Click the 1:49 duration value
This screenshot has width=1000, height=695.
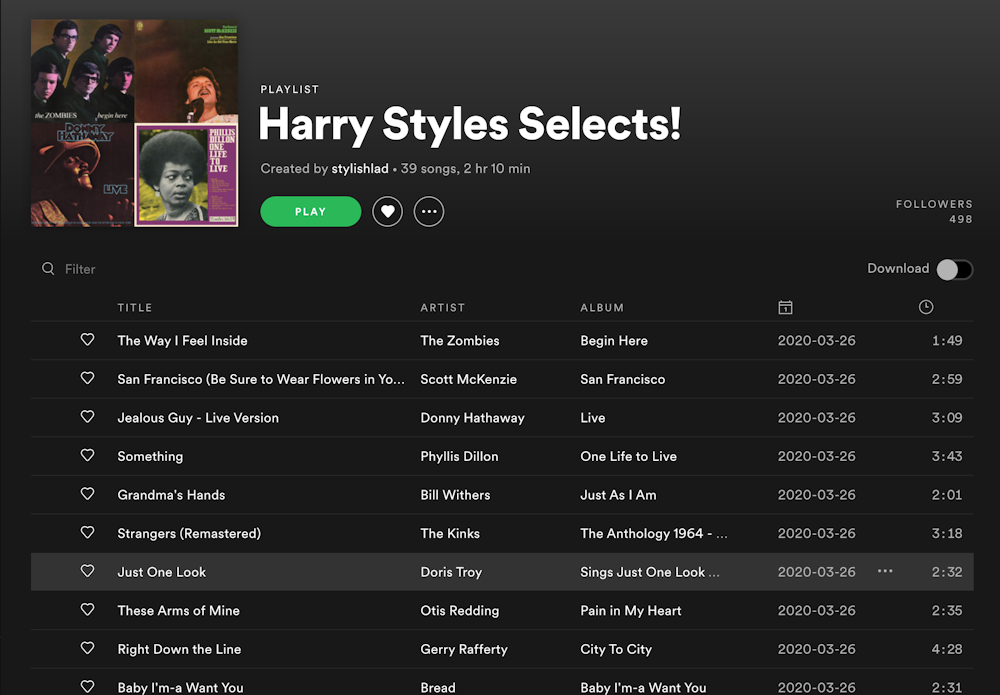[947, 340]
